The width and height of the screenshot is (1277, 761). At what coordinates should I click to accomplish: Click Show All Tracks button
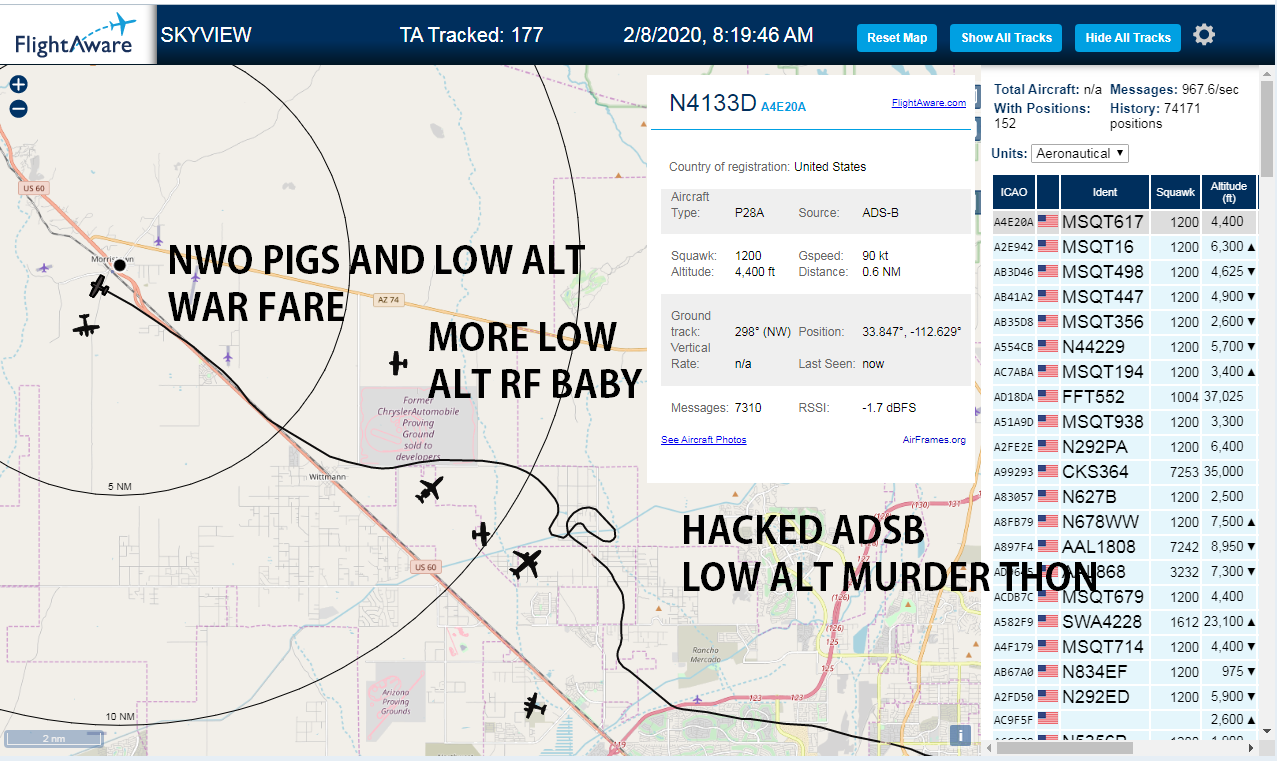pos(1006,38)
